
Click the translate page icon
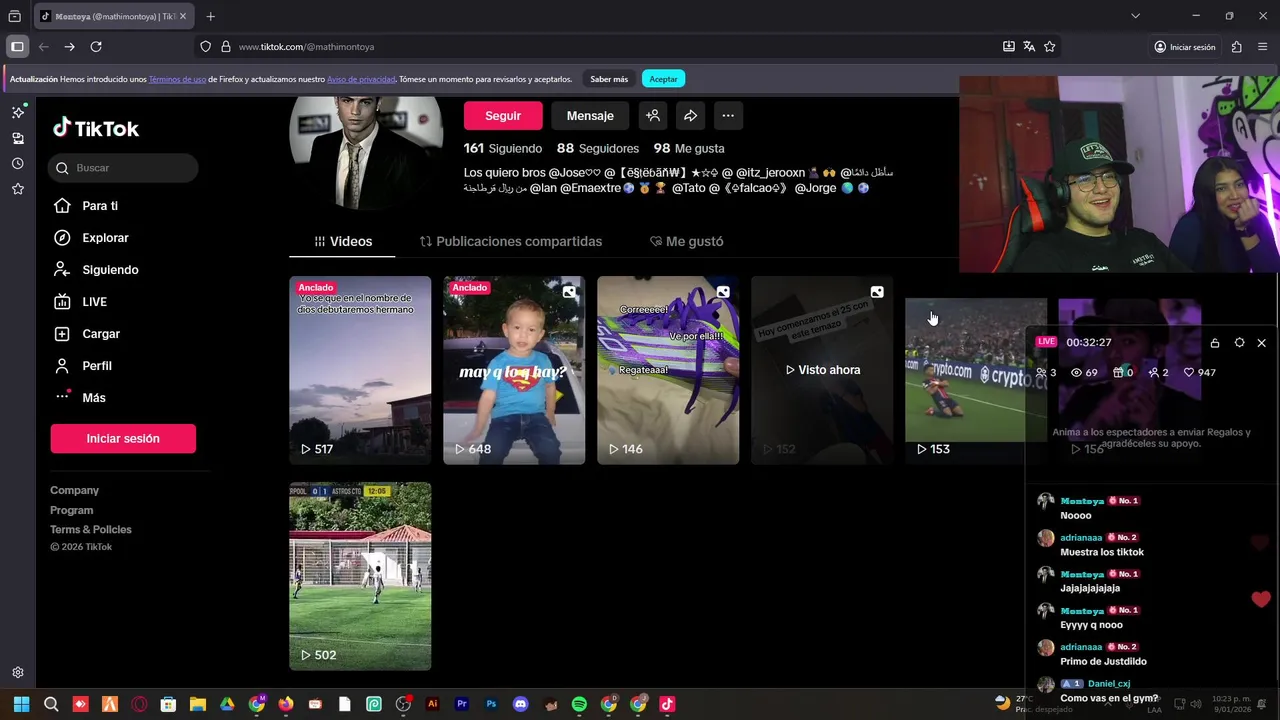1029,46
